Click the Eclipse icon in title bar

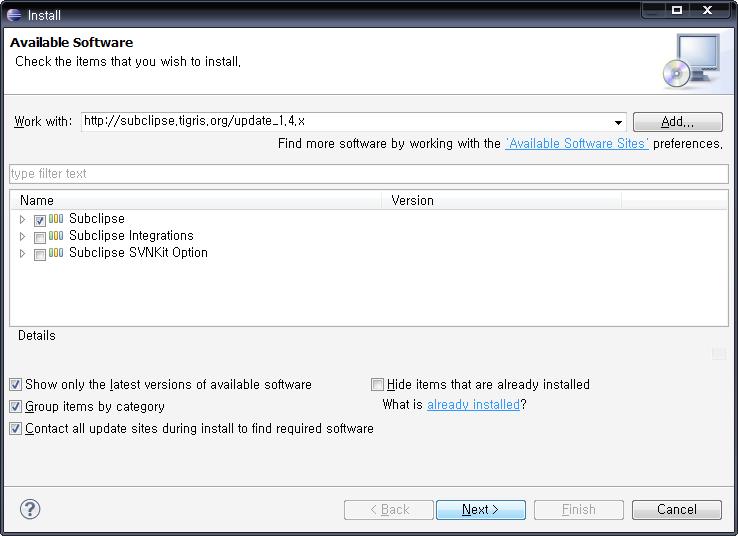pyautogui.click(x=14, y=15)
